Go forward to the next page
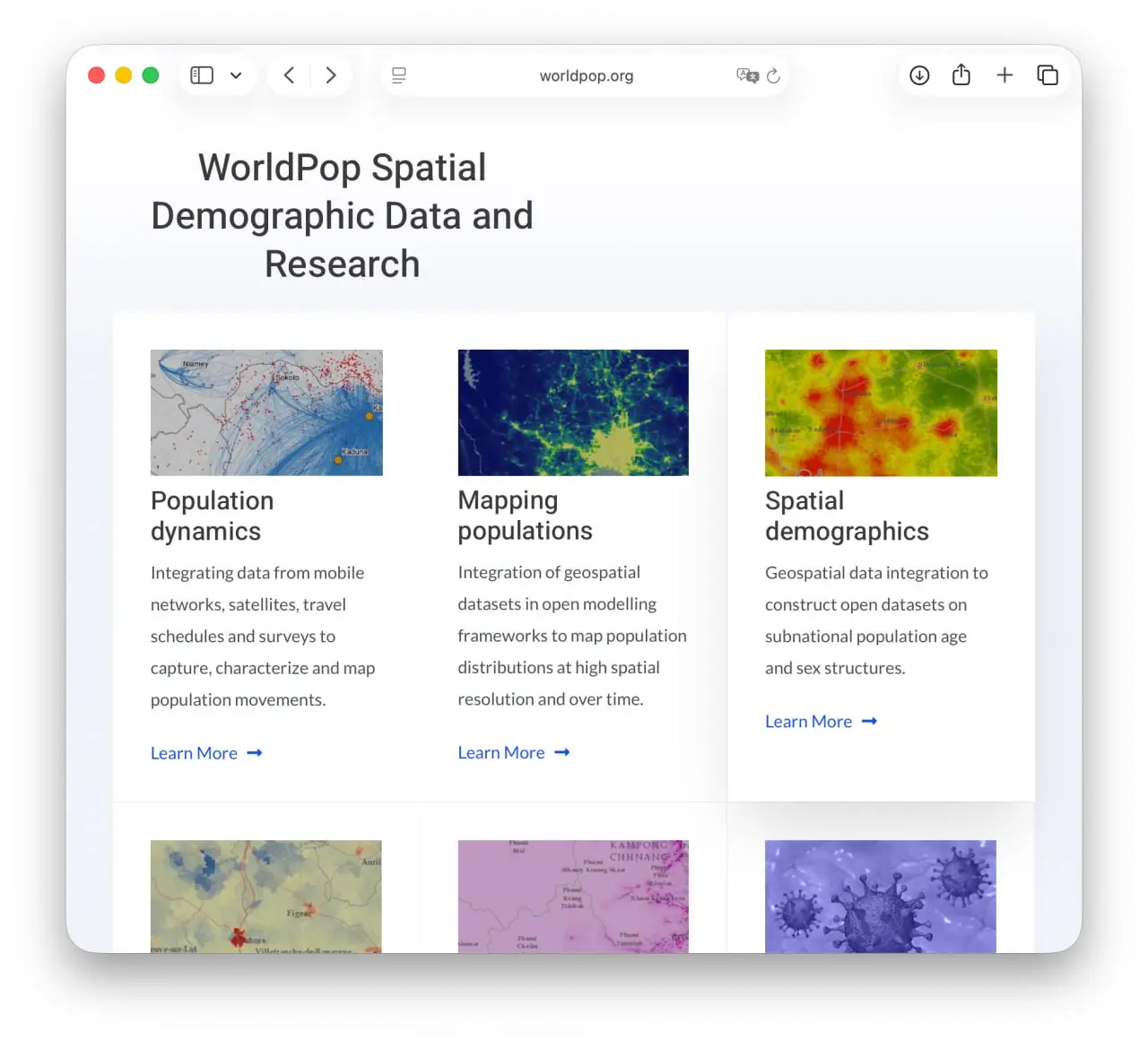The height and width of the screenshot is (1040, 1148). (331, 75)
